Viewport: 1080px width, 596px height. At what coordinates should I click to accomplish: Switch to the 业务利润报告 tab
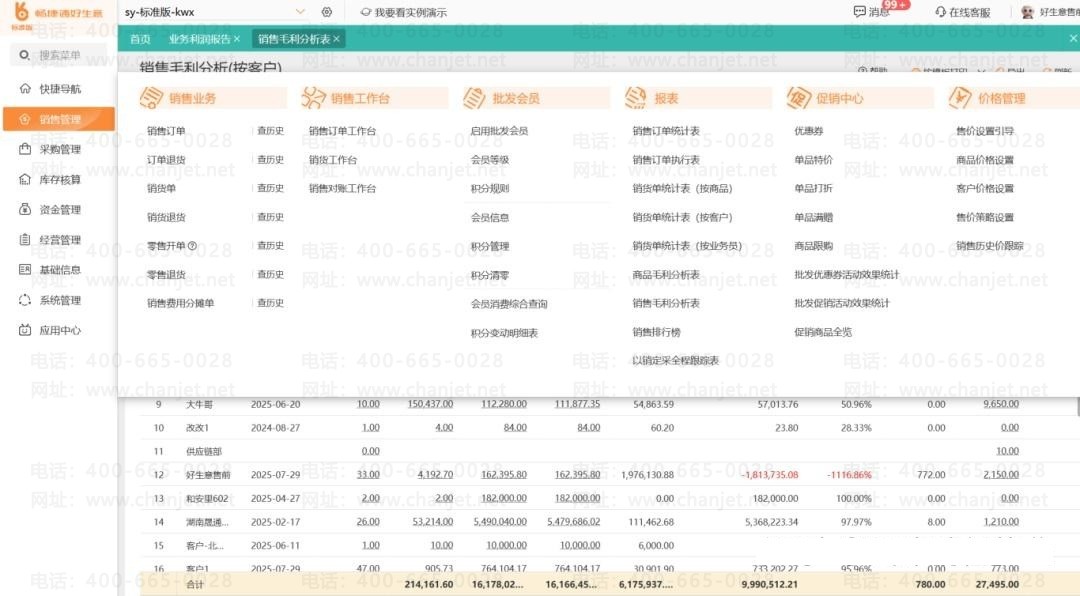point(199,39)
